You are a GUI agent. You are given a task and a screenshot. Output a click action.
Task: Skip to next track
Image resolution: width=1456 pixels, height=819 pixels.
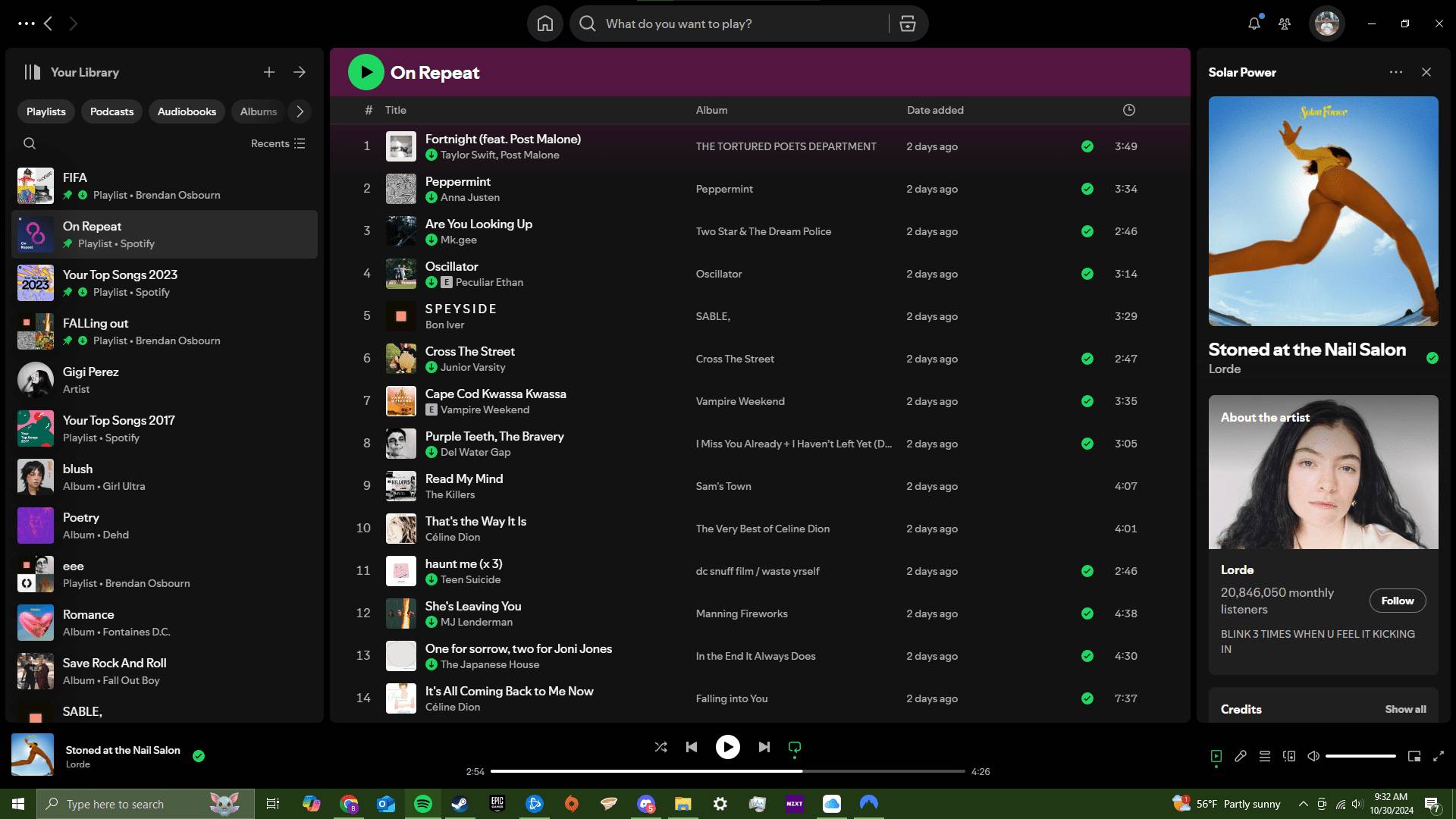(x=764, y=747)
